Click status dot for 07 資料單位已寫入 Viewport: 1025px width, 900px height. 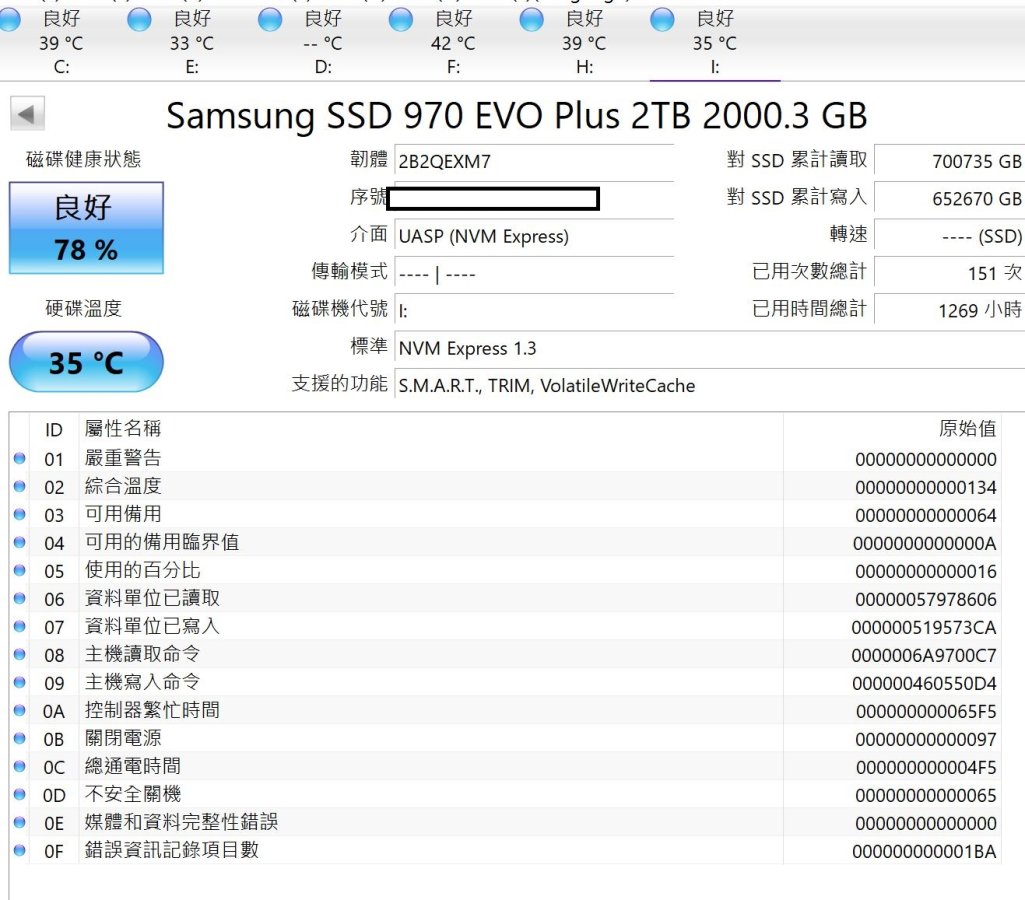pyautogui.click(x=20, y=626)
